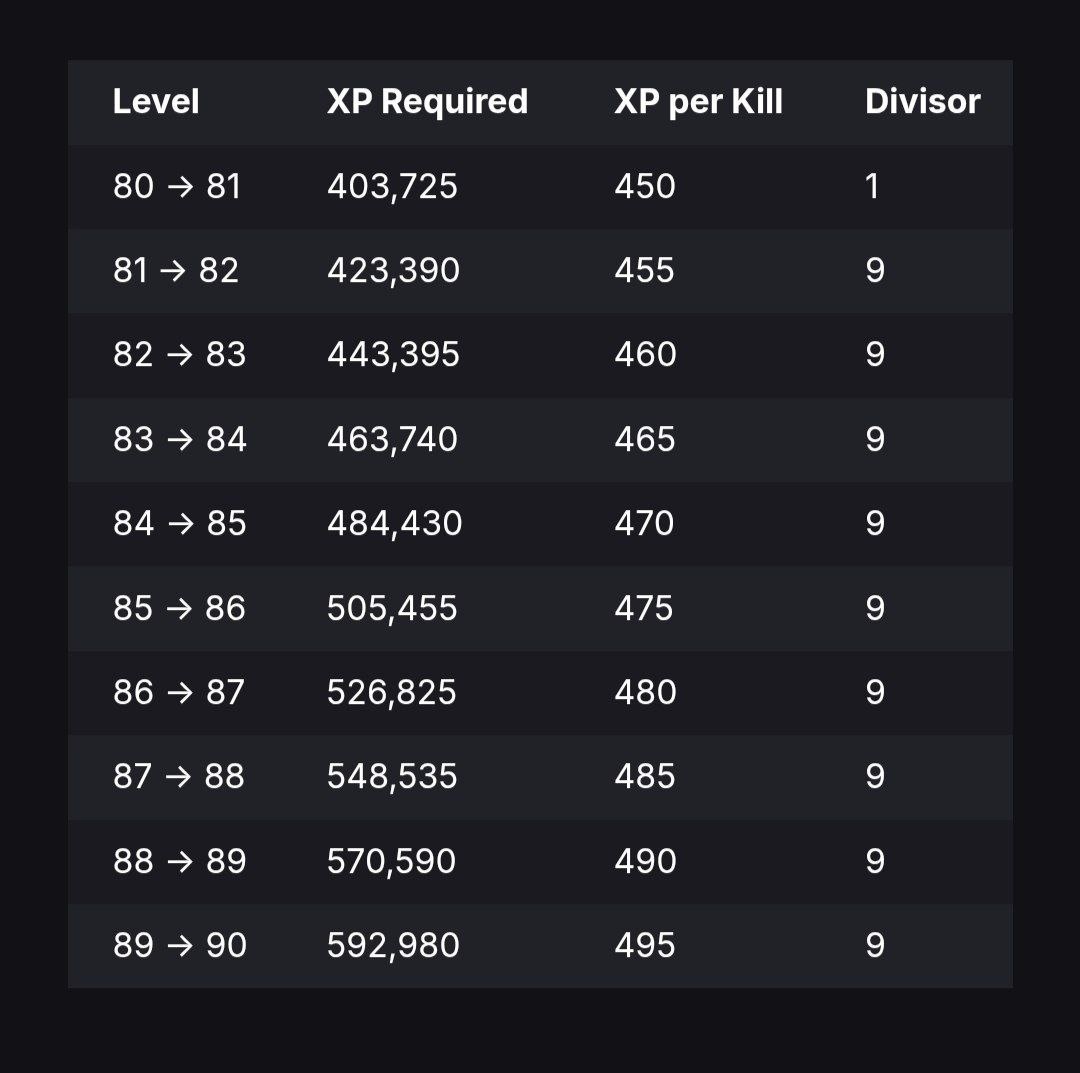Click the Divisor column header
Viewport: 1080px width, 1073px height.
922,102
